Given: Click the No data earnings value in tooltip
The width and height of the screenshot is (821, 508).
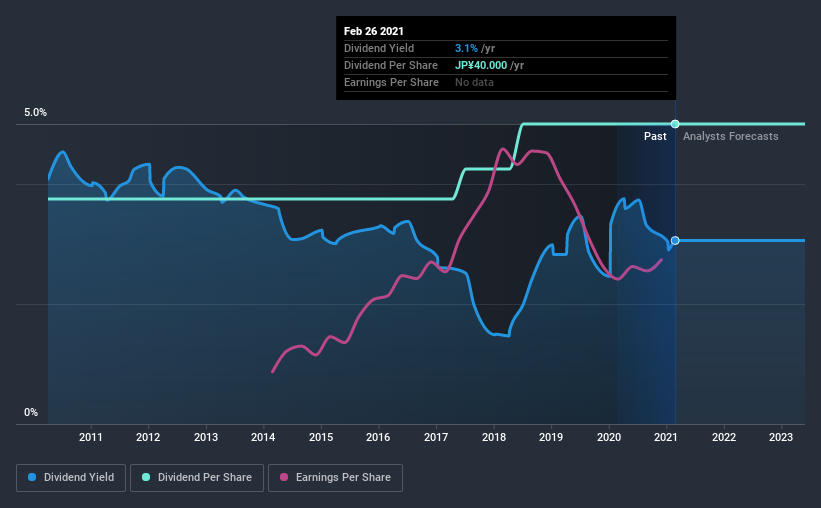Looking at the screenshot, I should (x=474, y=82).
